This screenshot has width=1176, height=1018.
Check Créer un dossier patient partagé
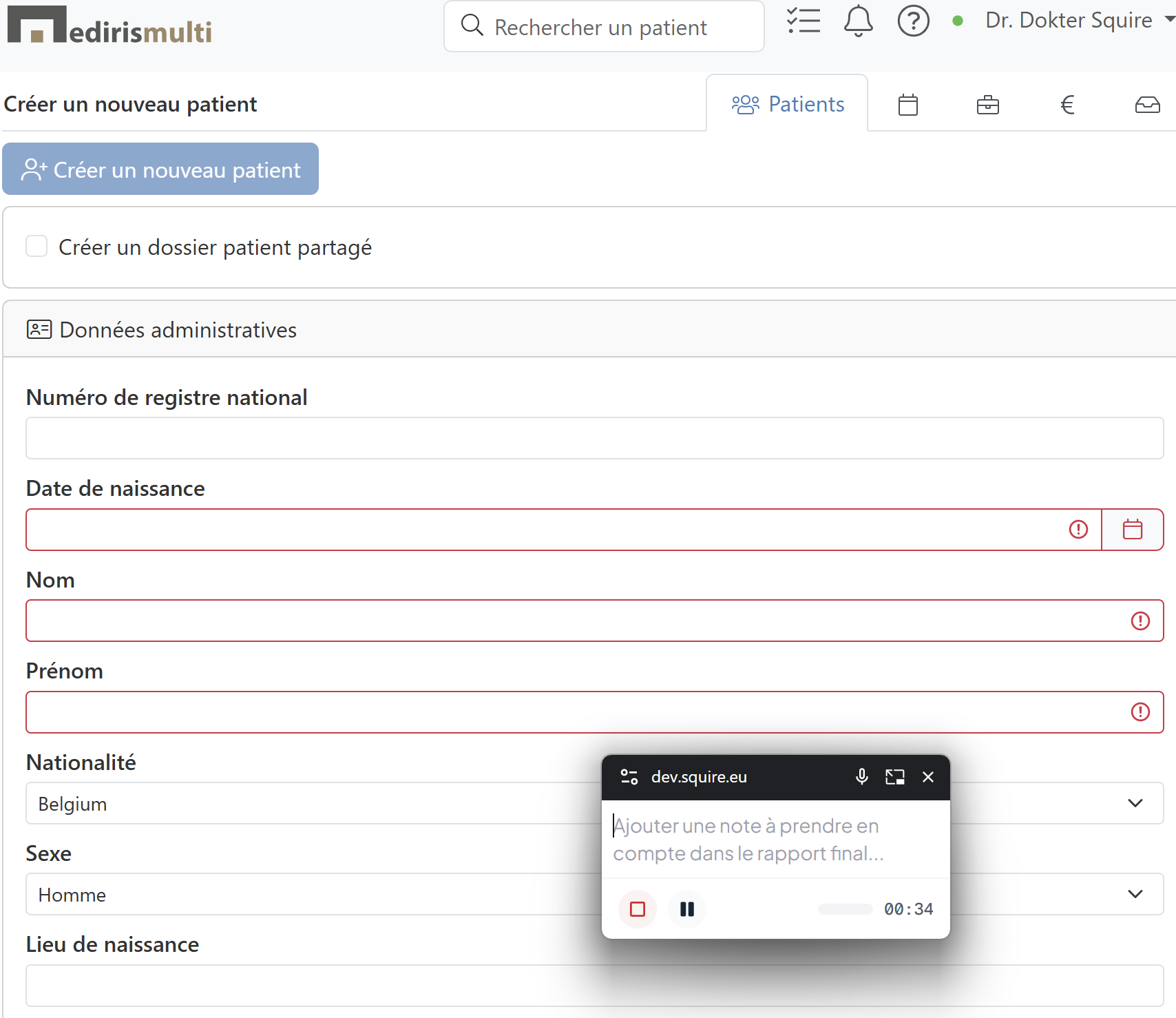pyautogui.click(x=36, y=247)
